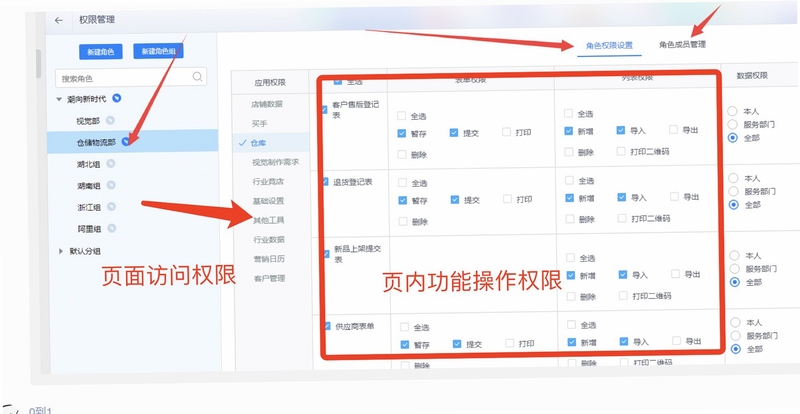Uncheck 新增 in the 退货登记表 row
Viewport: 800px width, 414px height.
point(569,198)
